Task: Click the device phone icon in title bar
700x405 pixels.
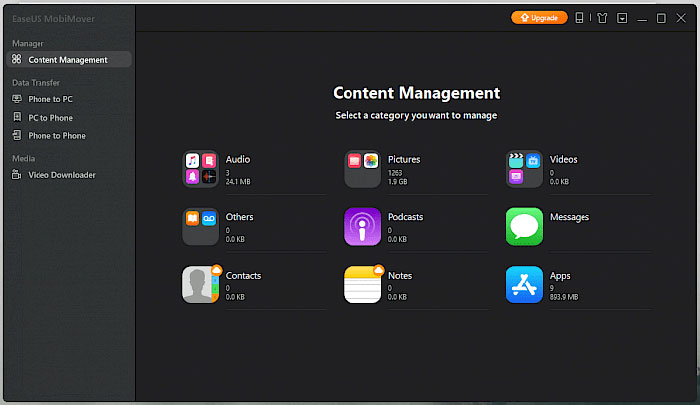Action: click(579, 18)
